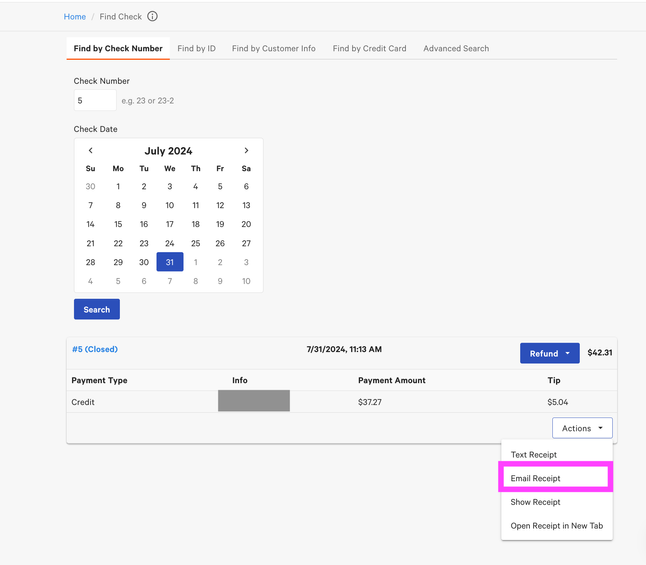The width and height of the screenshot is (646, 565).
Task: Open check #5 (Closed) link
Action: click(95, 349)
